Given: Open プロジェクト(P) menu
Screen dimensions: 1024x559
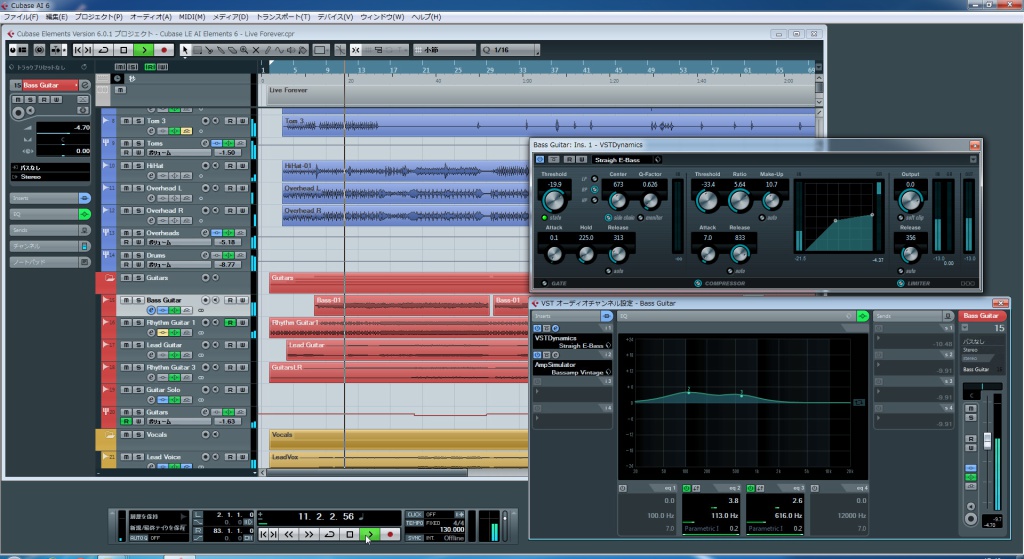Looking at the screenshot, I should (x=99, y=17).
